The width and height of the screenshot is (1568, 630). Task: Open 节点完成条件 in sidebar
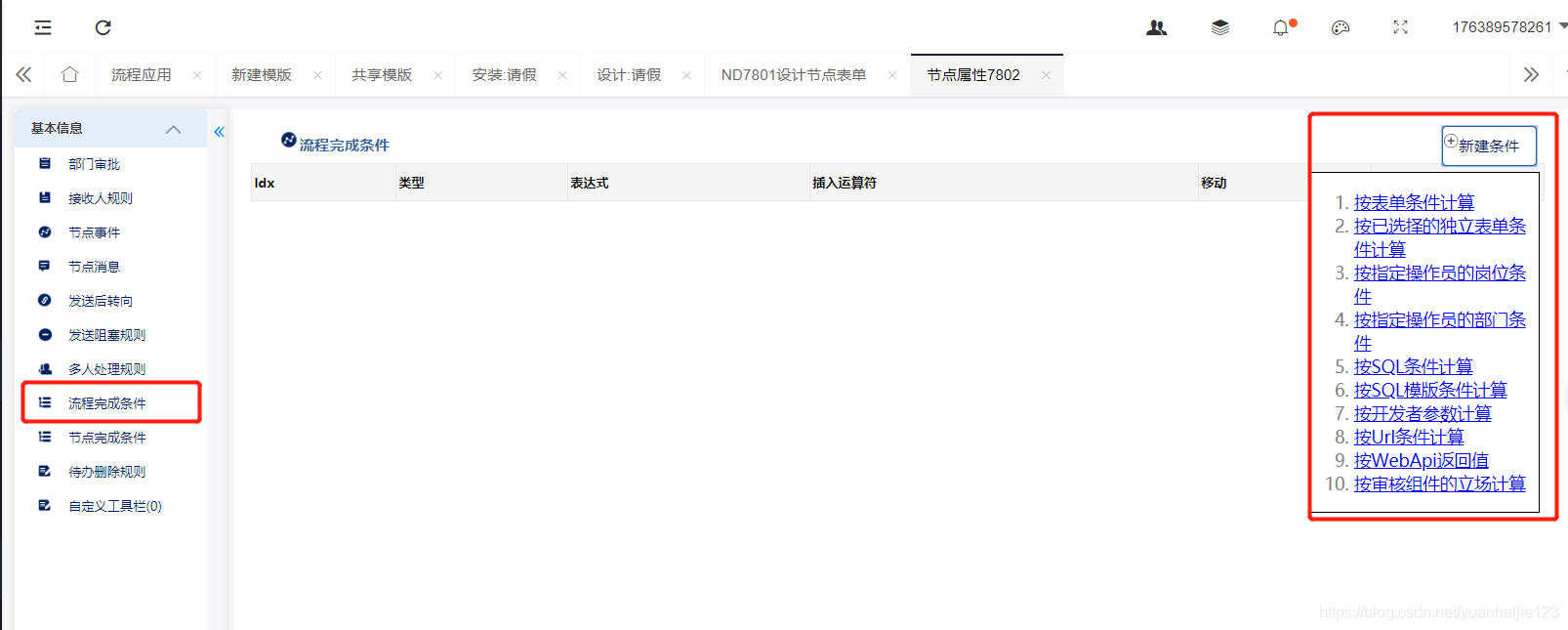pyautogui.click(x=107, y=438)
